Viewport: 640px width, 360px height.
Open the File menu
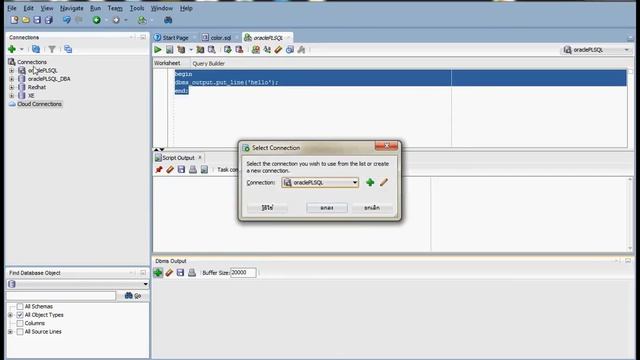tap(12, 8)
